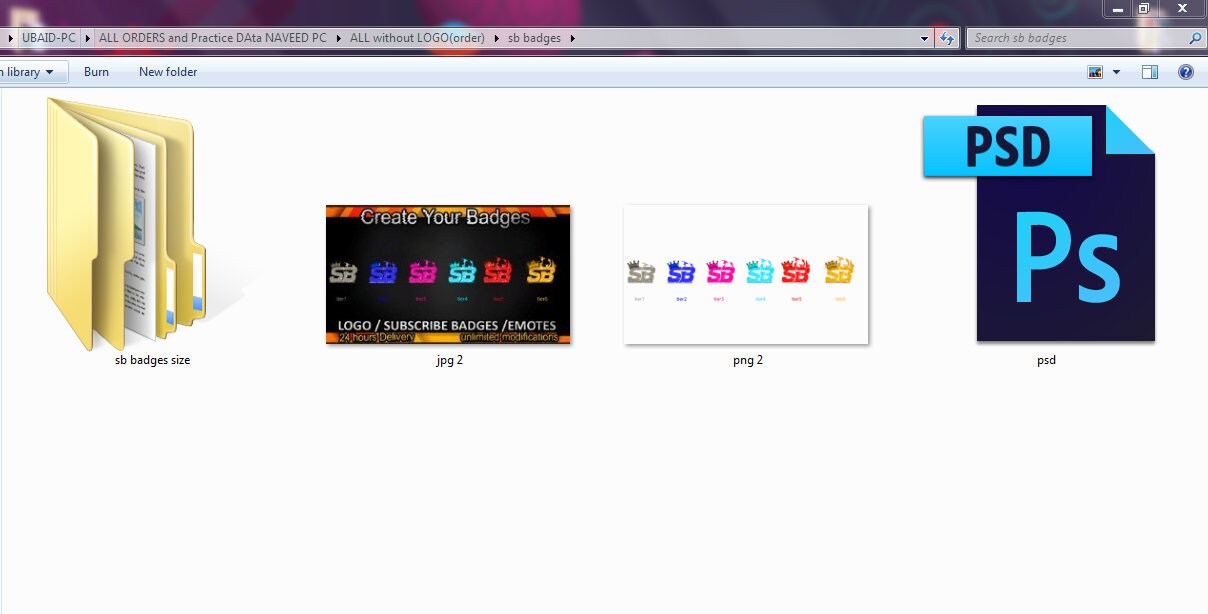Click the UBAID-PC computer icon in breadcrumb
The width and height of the screenshot is (1208, 614).
tap(48, 37)
